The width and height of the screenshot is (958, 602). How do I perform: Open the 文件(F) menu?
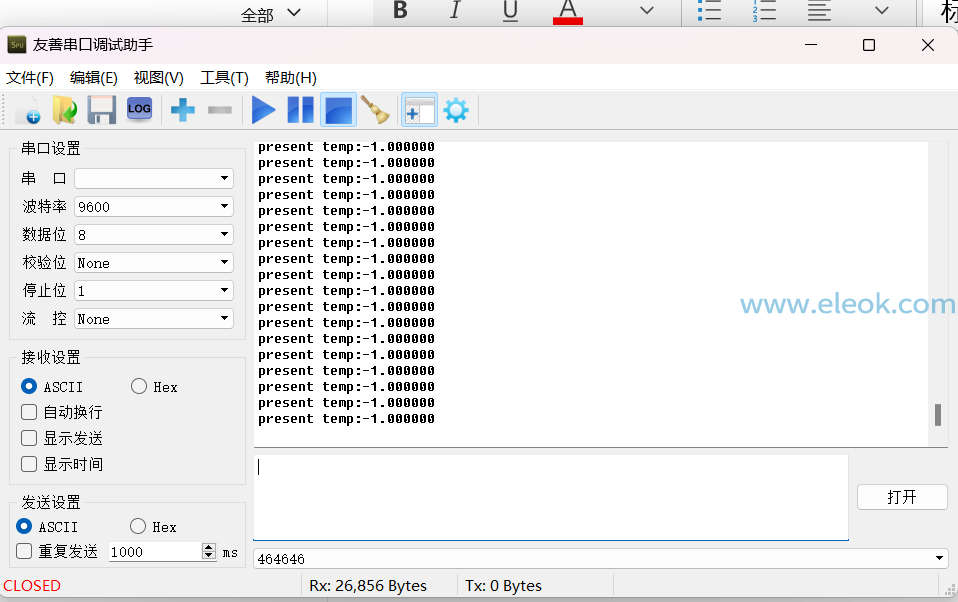pos(30,78)
